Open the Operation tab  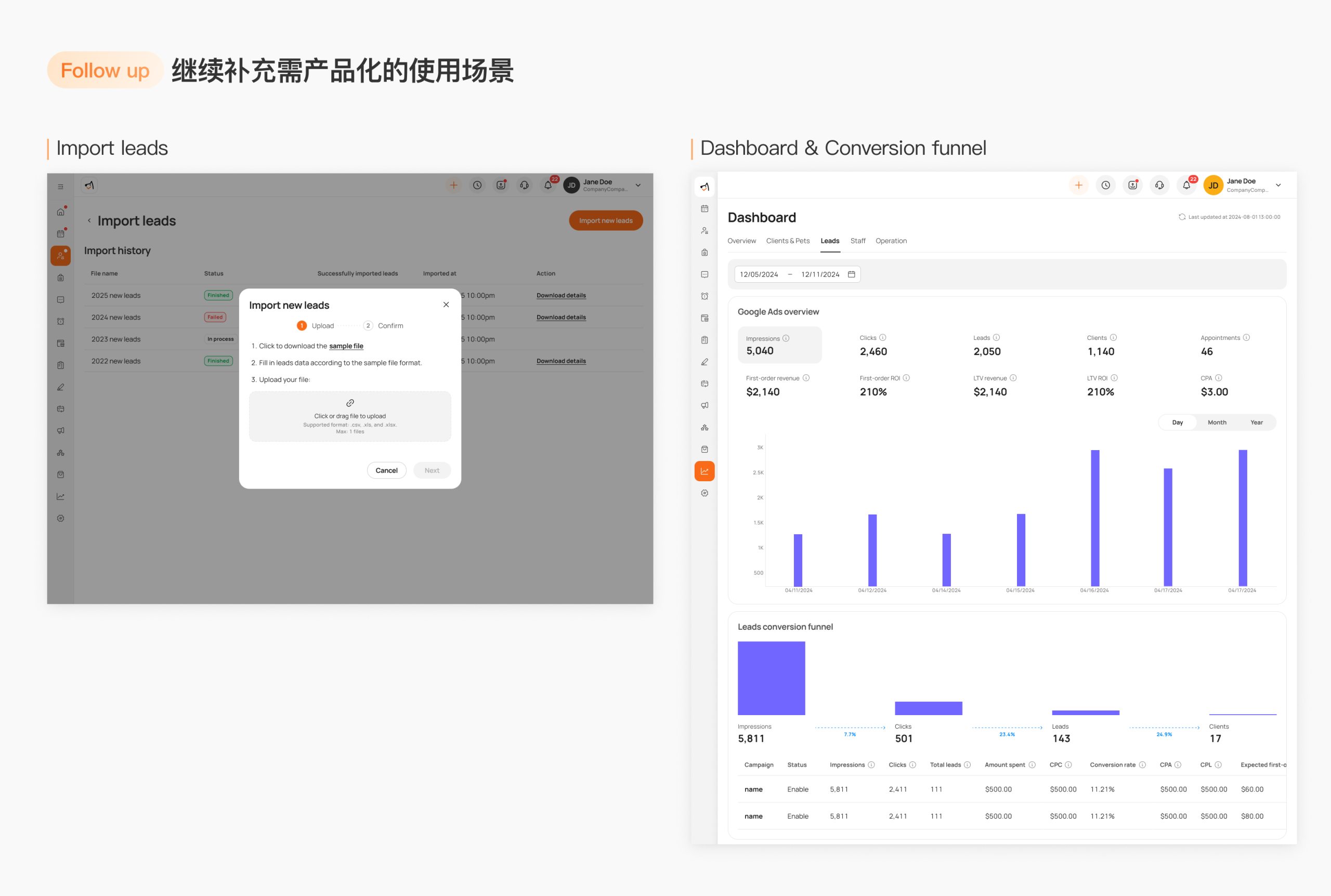(x=891, y=241)
